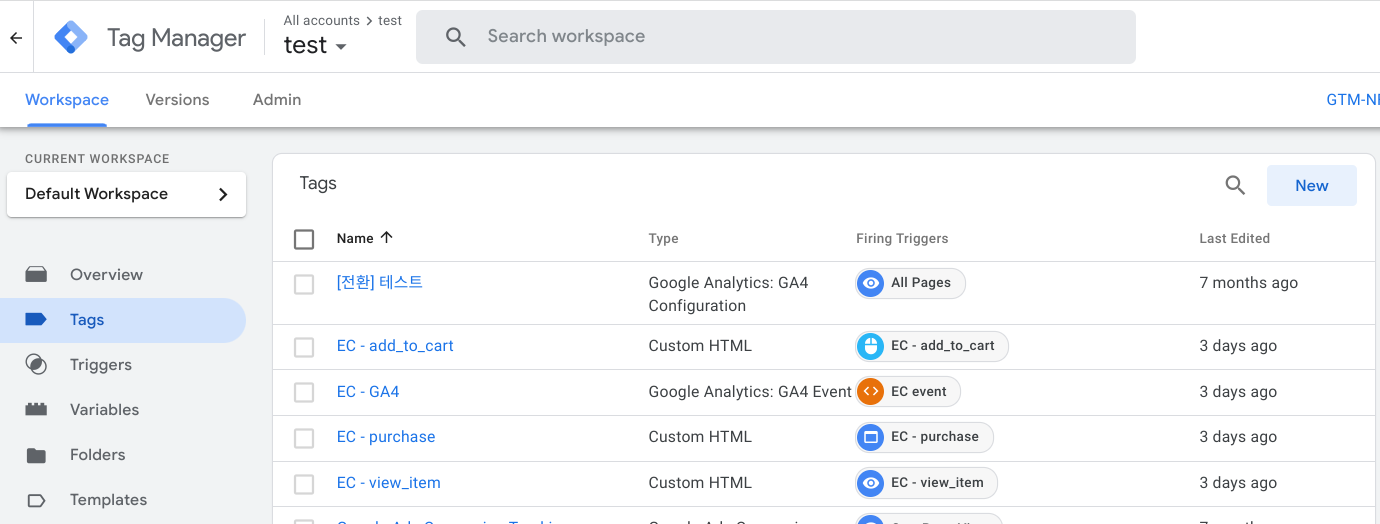Image resolution: width=1380 pixels, height=524 pixels.
Task: Open Variables from the sidebar
Action: (x=104, y=410)
